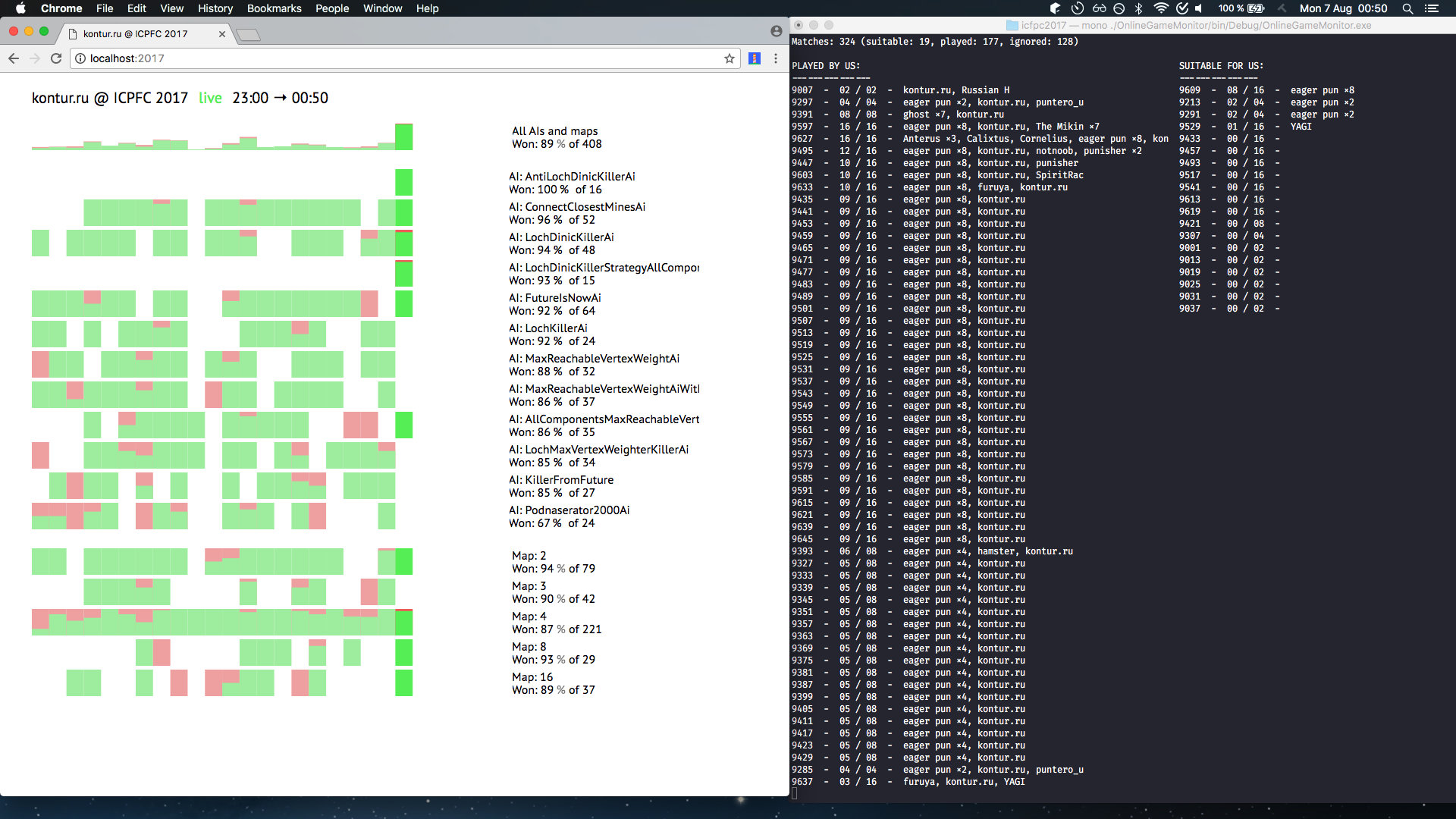Viewport: 1456px width, 819px height.
Task: Open Notification Center list icon
Action: tap(1432, 8)
